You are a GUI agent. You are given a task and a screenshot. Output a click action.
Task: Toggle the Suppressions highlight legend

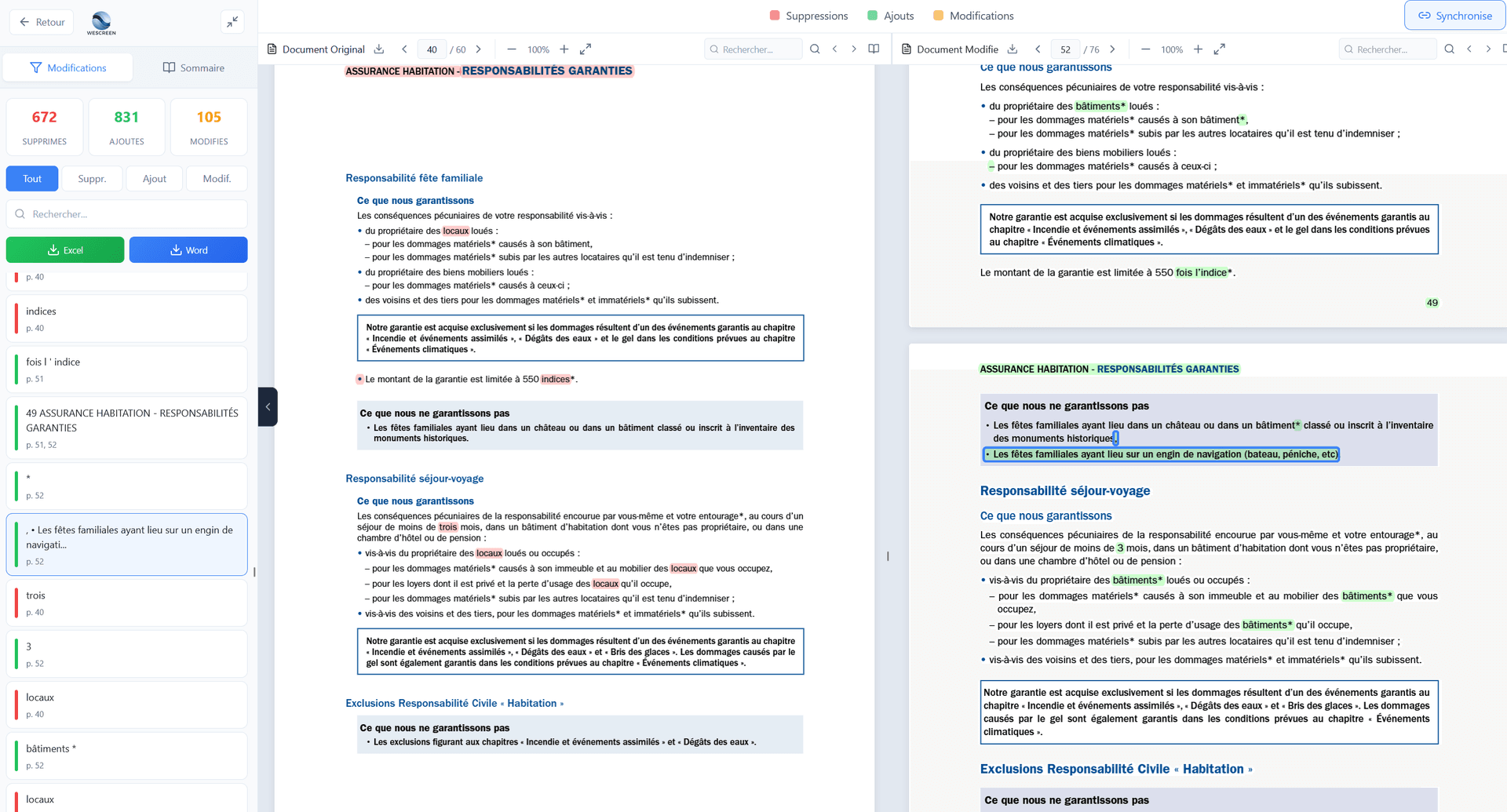[808, 15]
